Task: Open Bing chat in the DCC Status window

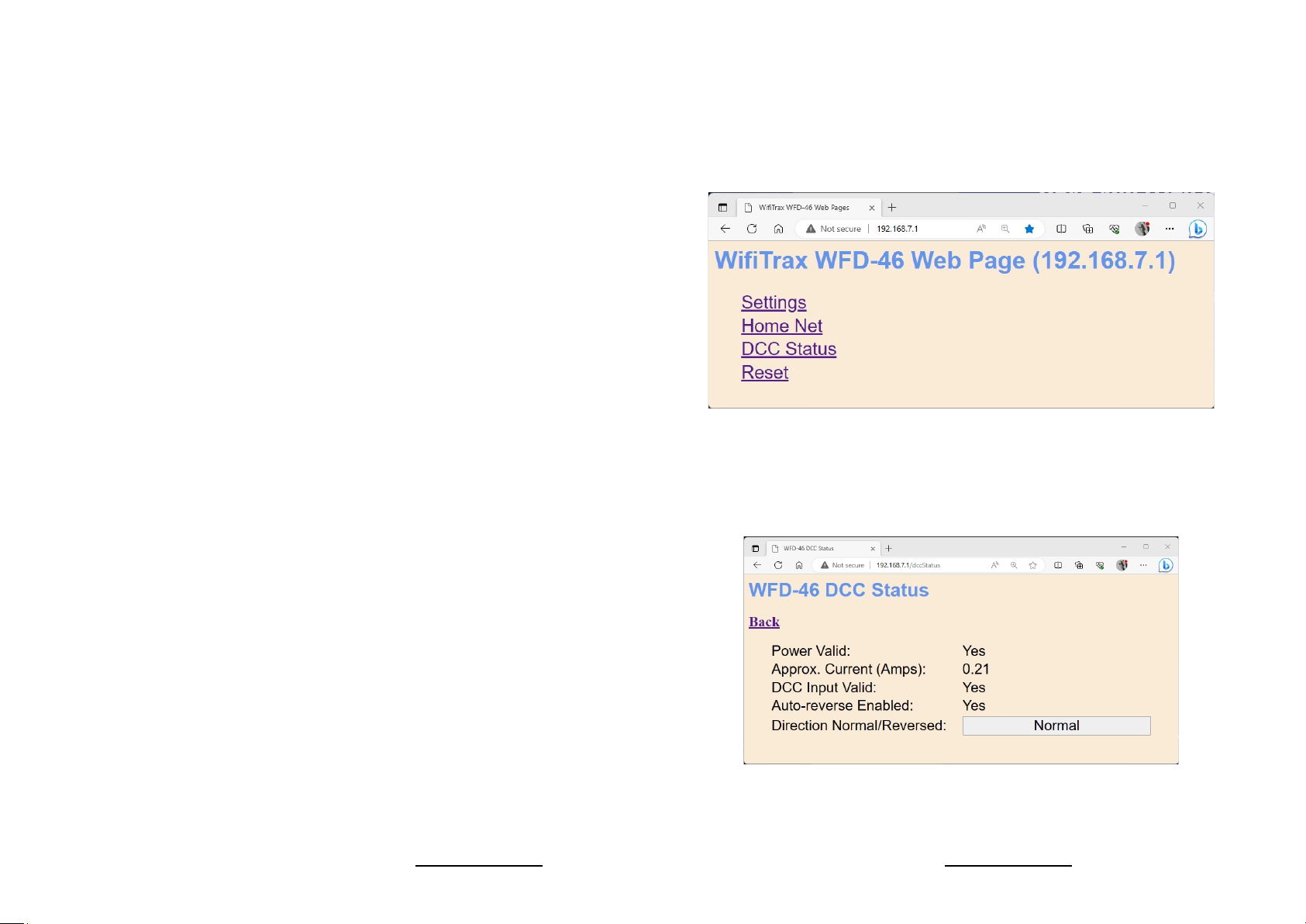Action: (1166, 566)
